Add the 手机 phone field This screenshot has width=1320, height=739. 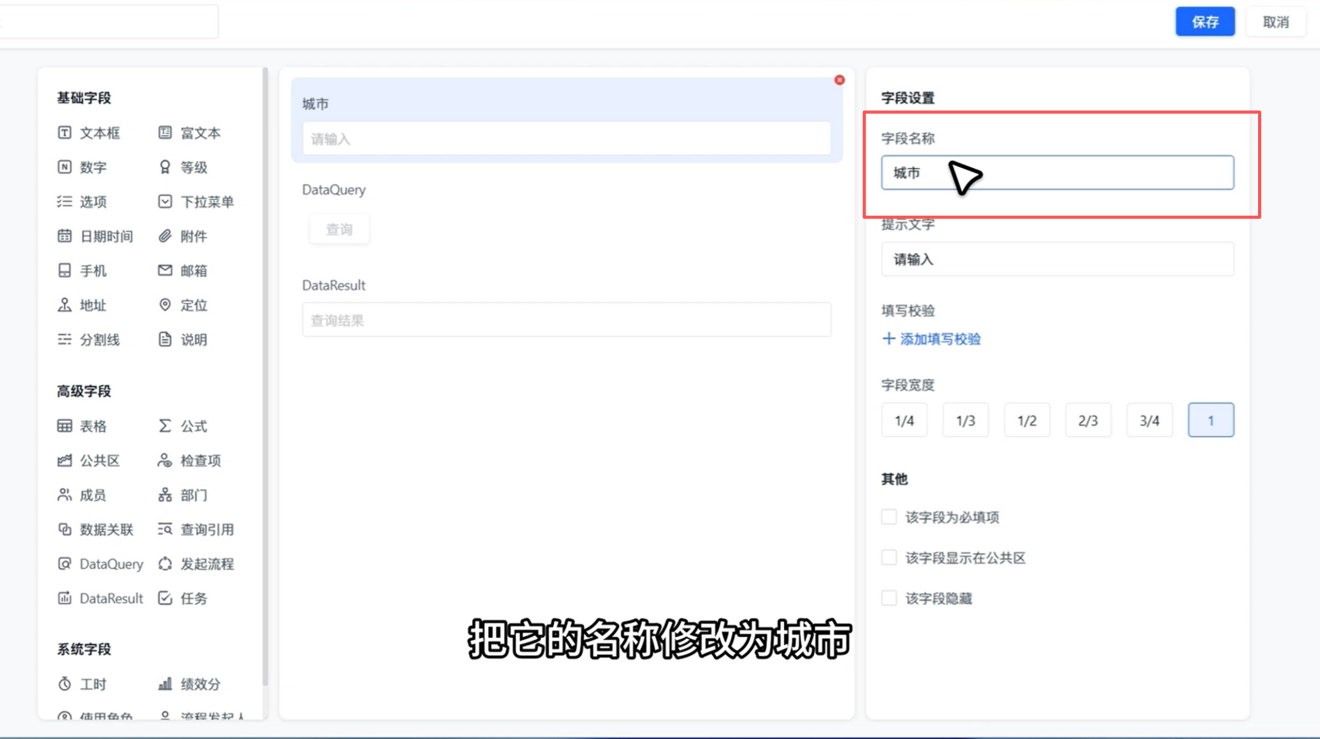click(82, 271)
